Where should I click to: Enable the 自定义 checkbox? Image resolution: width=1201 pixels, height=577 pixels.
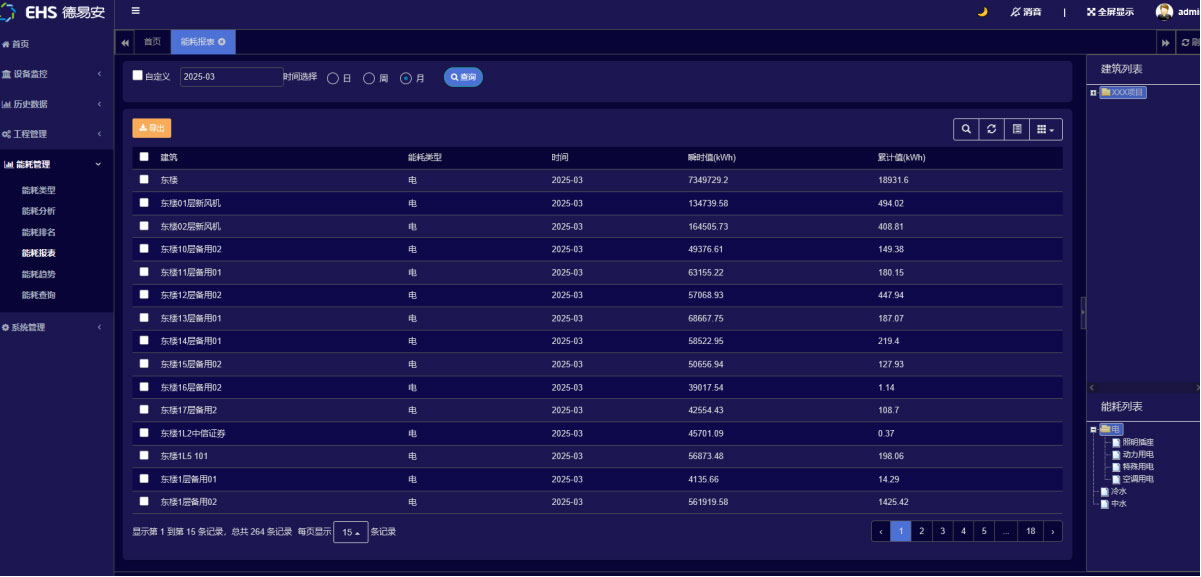(138, 76)
